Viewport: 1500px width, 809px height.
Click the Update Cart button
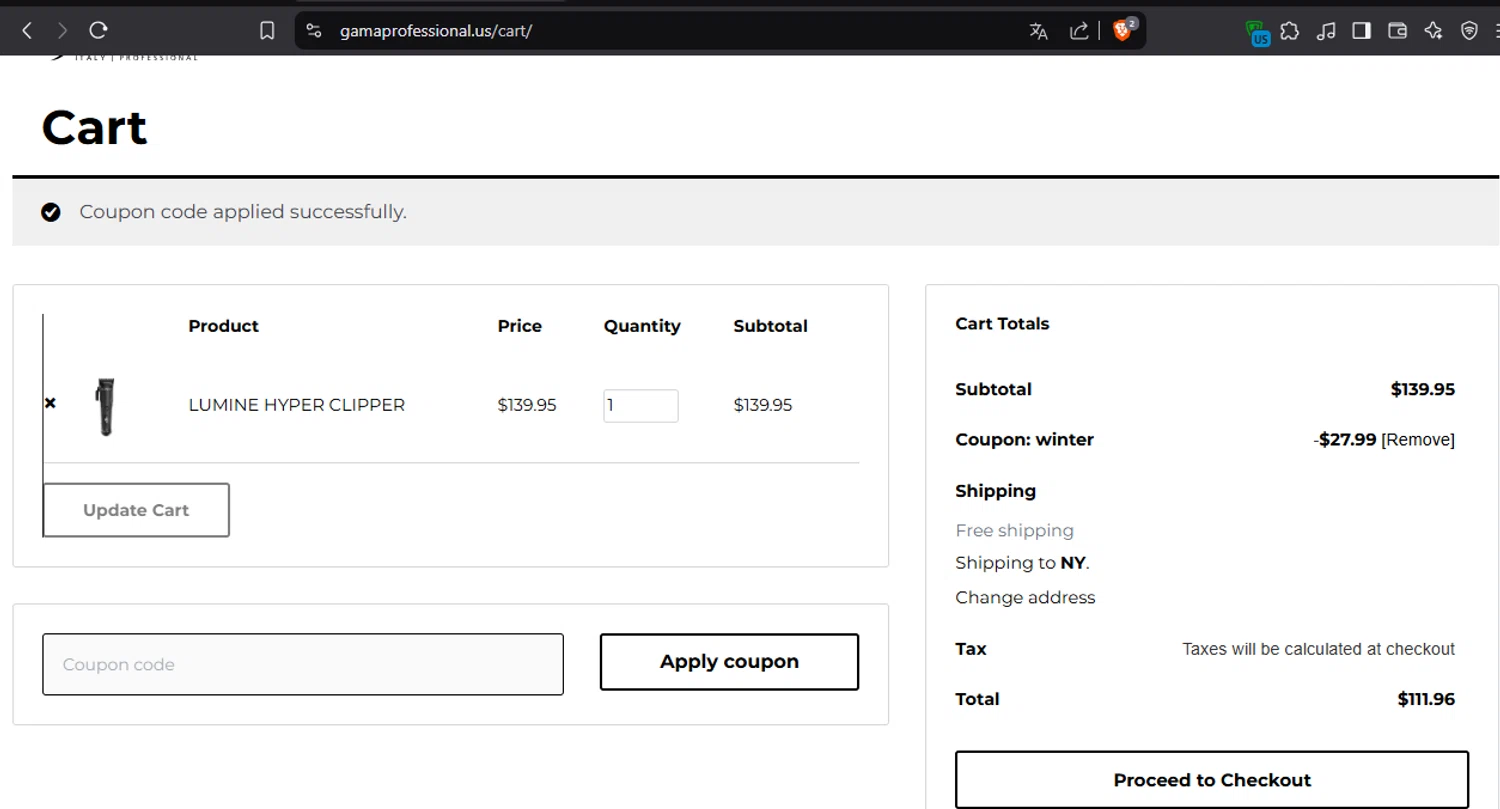tap(136, 510)
